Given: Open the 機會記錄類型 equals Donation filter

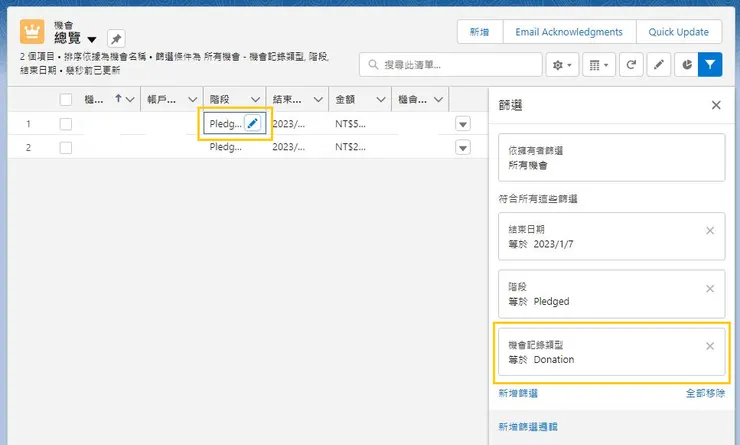Looking at the screenshot, I should click(x=612, y=352).
